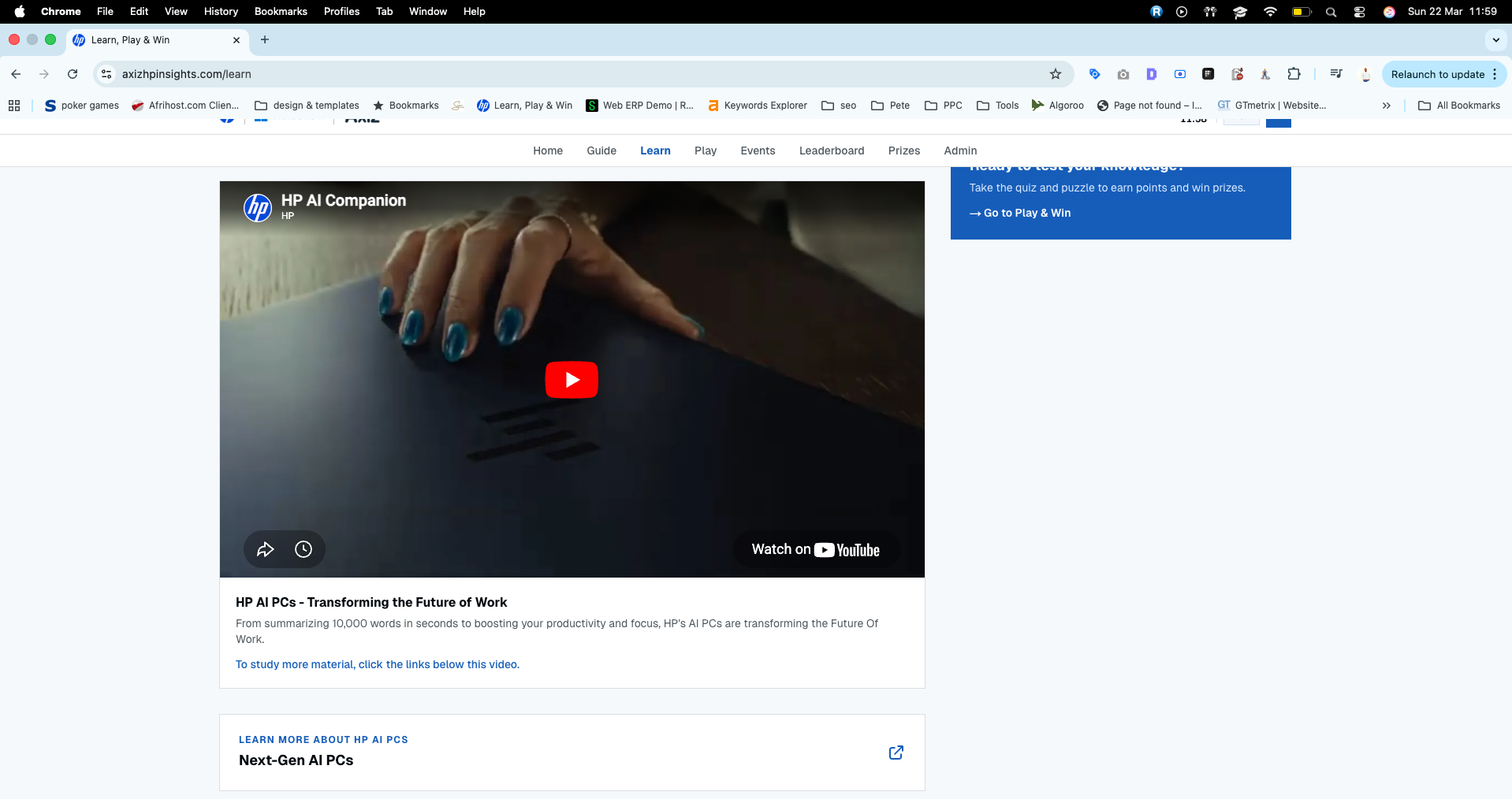1512x799 pixels.
Task: Click the HP channel logo on video
Action: [x=258, y=207]
